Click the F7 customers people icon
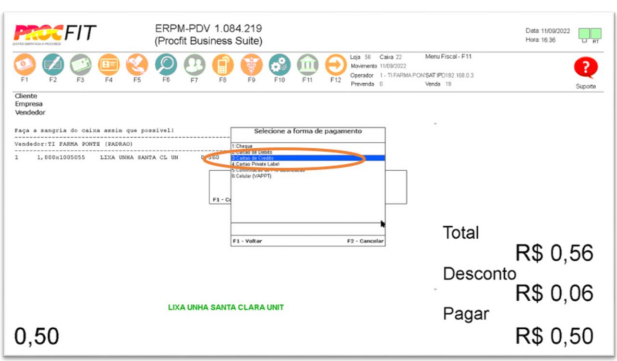The image size is (617, 361). [194, 65]
